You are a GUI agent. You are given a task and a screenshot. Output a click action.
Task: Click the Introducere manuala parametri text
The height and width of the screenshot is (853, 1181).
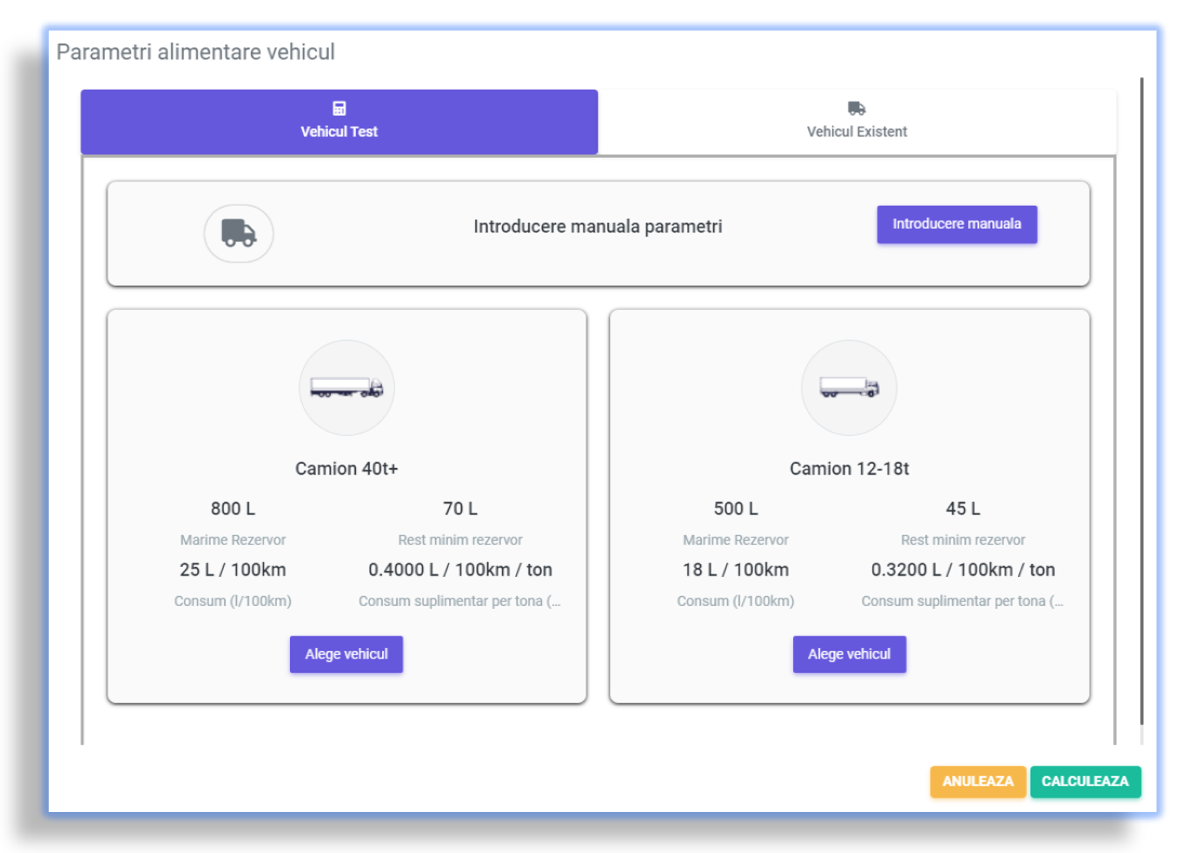pos(597,227)
